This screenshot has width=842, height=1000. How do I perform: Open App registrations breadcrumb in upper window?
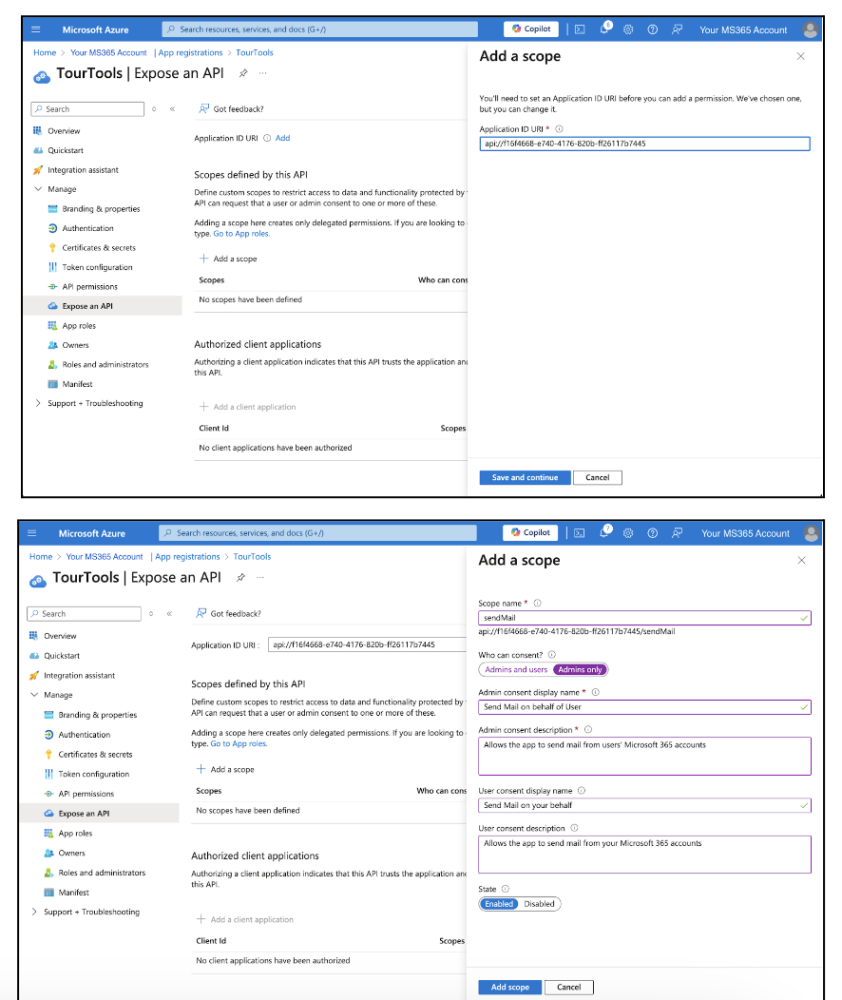pos(191,53)
